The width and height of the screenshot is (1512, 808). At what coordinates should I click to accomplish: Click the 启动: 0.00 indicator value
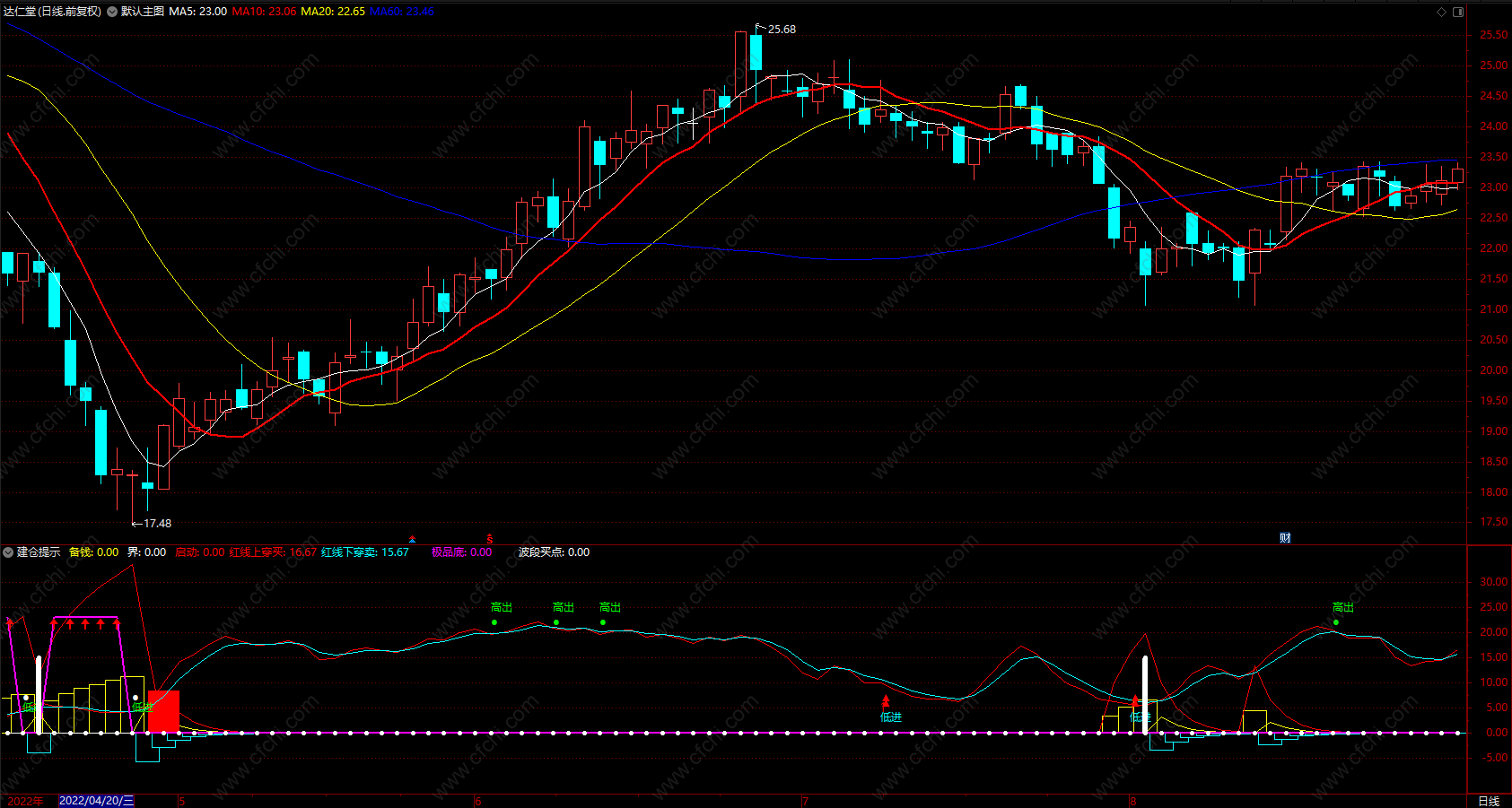coord(199,552)
